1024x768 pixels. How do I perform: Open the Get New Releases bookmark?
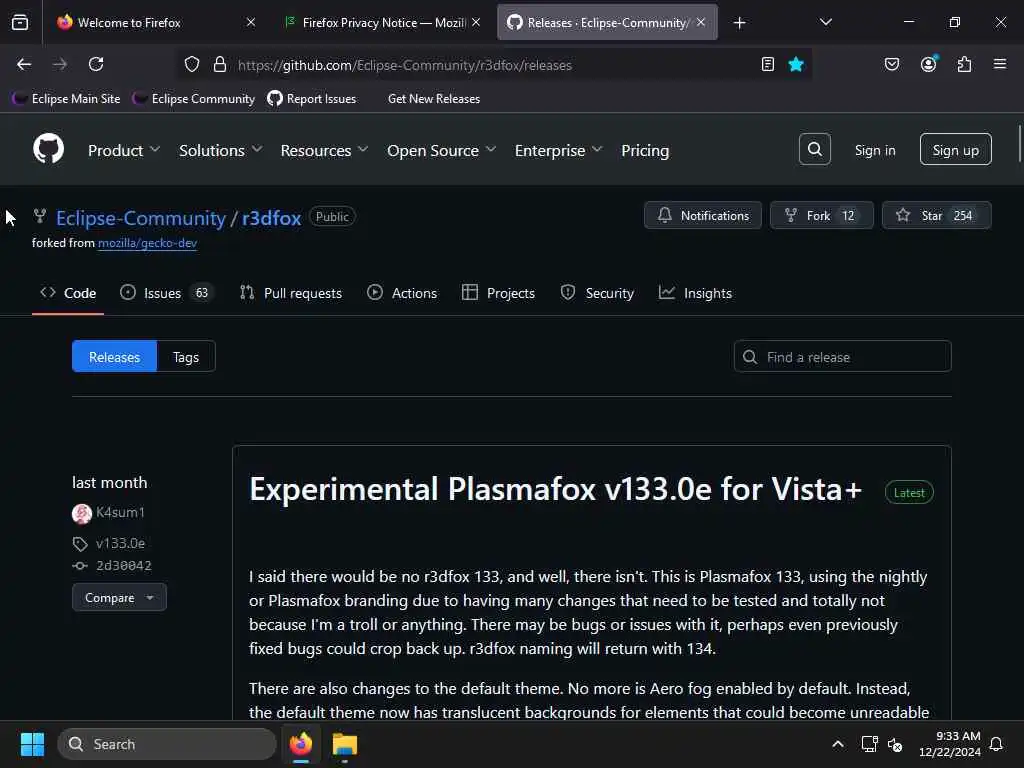click(x=434, y=99)
